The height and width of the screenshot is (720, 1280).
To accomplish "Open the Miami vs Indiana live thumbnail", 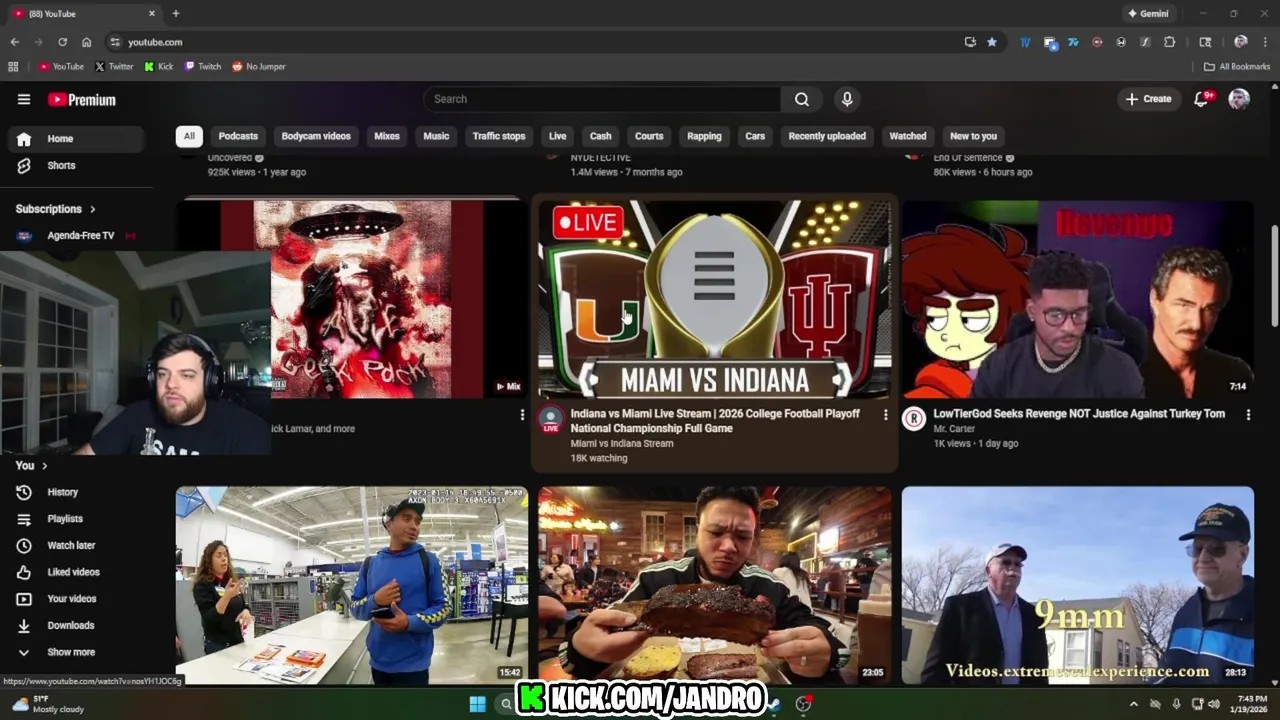I will [714, 300].
